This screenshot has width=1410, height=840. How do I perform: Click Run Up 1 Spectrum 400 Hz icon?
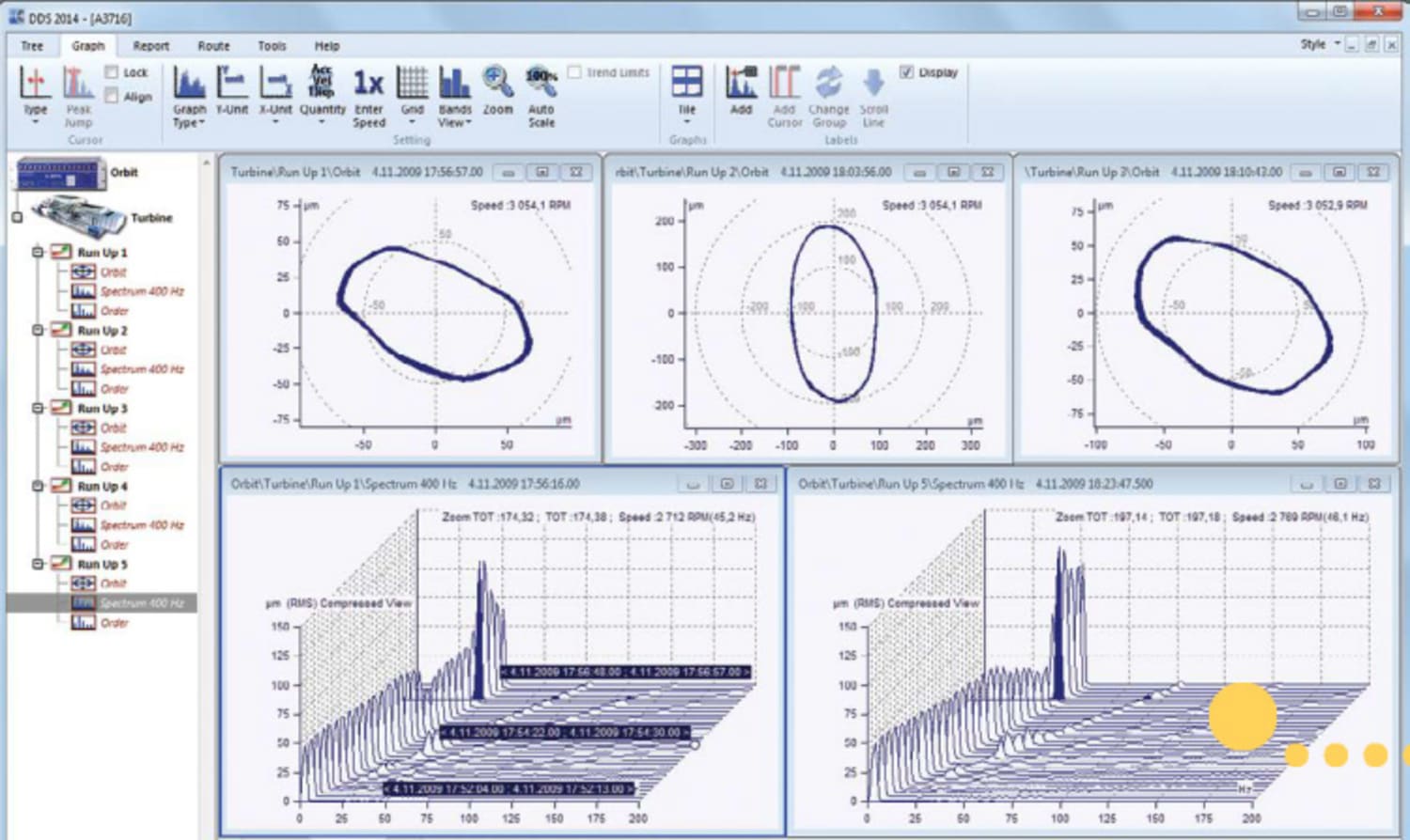point(84,291)
